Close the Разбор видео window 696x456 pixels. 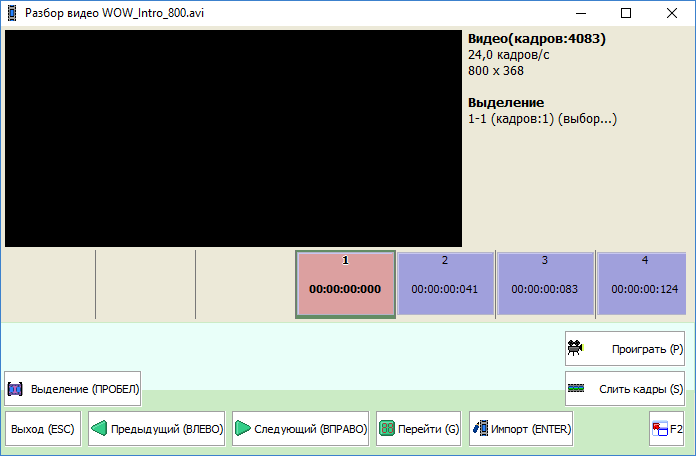(x=672, y=13)
